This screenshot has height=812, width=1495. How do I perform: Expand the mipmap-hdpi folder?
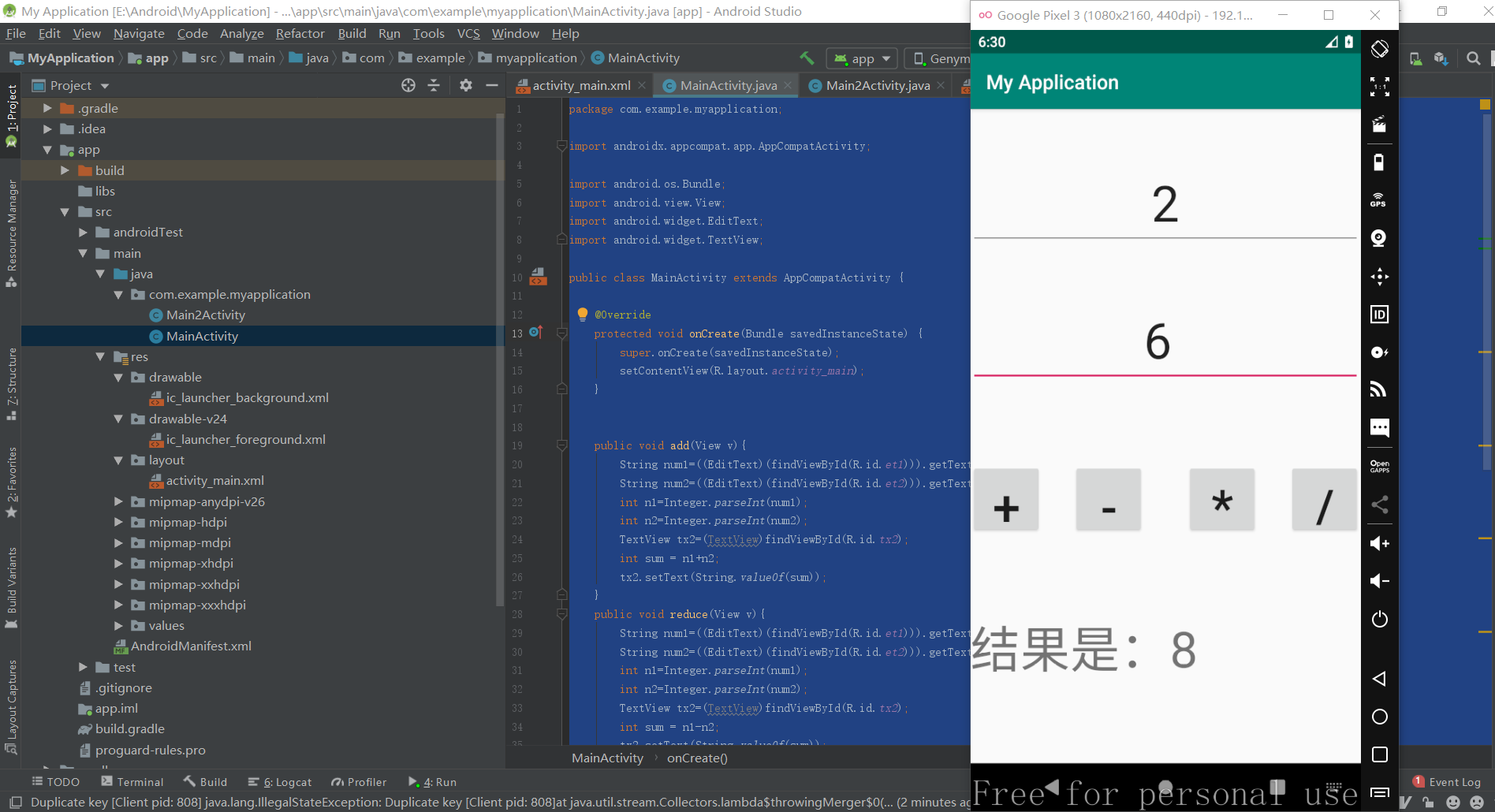[x=118, y=522]
